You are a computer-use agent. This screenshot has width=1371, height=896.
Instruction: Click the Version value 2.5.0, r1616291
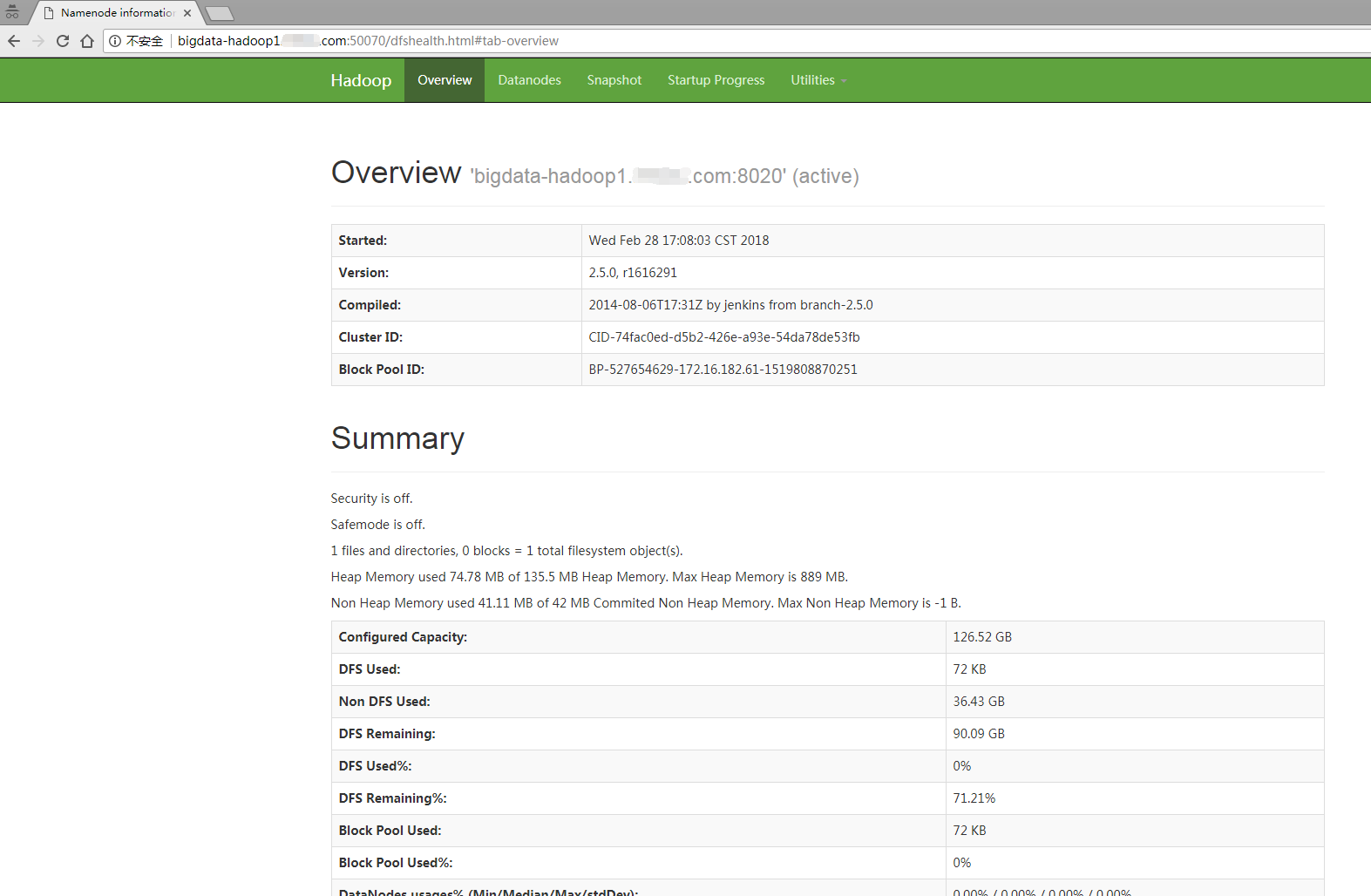coord(633,273)
